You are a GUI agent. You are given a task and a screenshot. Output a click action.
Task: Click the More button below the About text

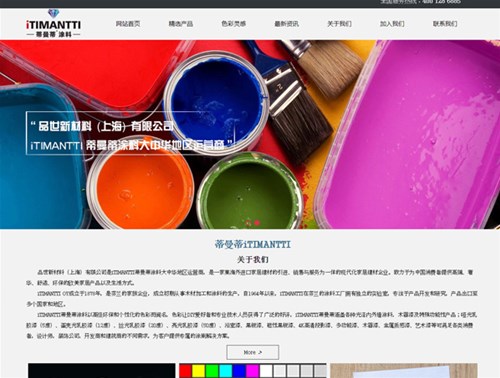click(253, 352)
